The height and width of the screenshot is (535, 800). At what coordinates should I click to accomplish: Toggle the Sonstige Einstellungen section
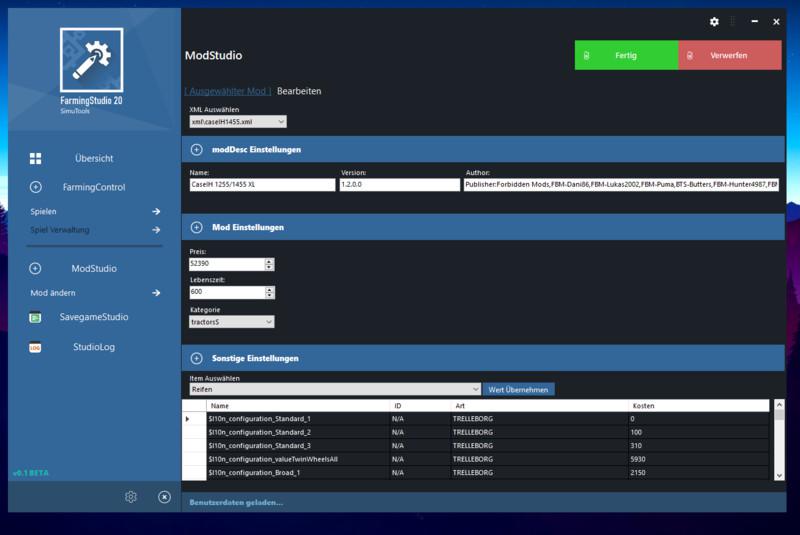click(x=197, y=358)
